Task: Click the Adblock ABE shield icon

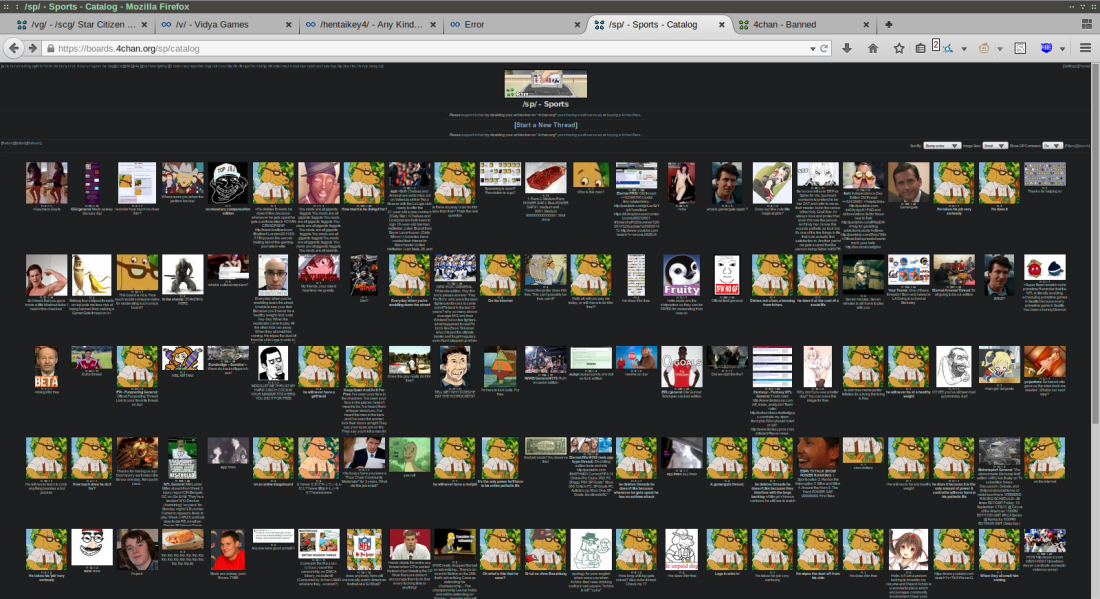Action: pyautogui.click(x=1046, y=47)
